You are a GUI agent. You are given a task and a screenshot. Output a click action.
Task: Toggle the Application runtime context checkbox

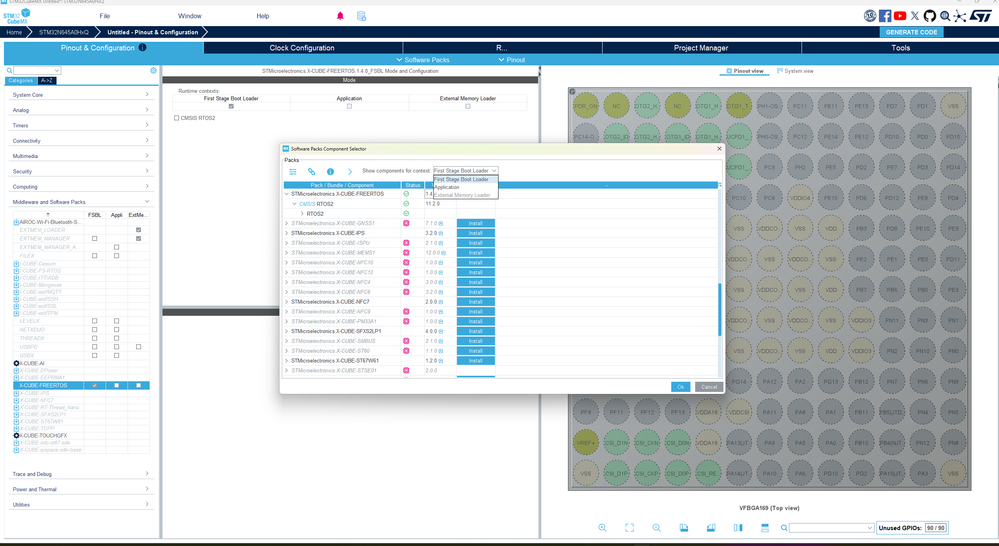point(349,106)
